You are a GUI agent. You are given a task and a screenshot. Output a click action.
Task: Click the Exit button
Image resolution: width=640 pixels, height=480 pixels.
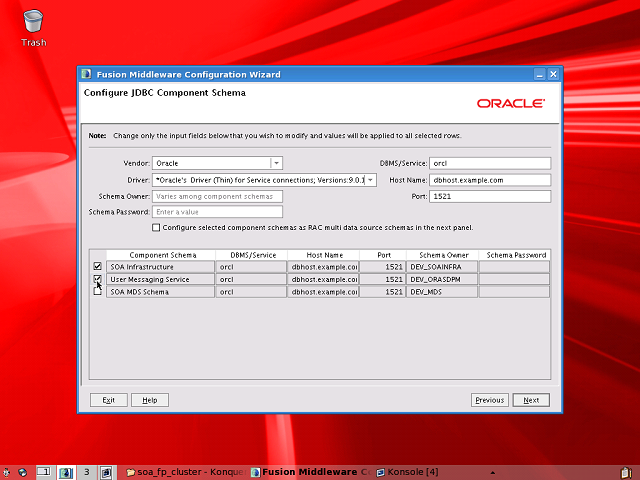(x=109, y=400)
